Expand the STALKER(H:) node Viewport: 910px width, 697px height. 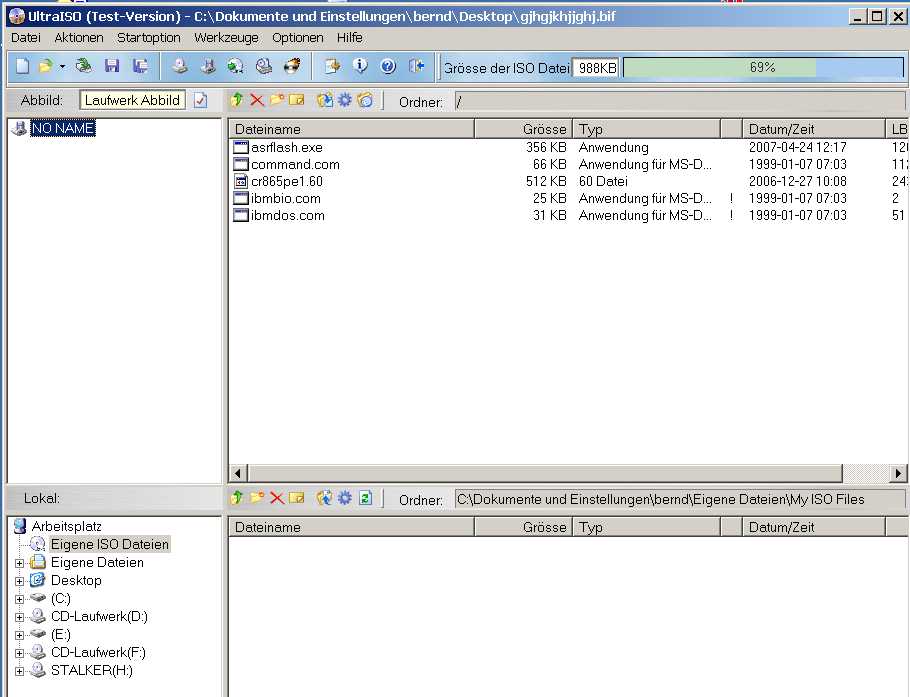pos(19,671)
